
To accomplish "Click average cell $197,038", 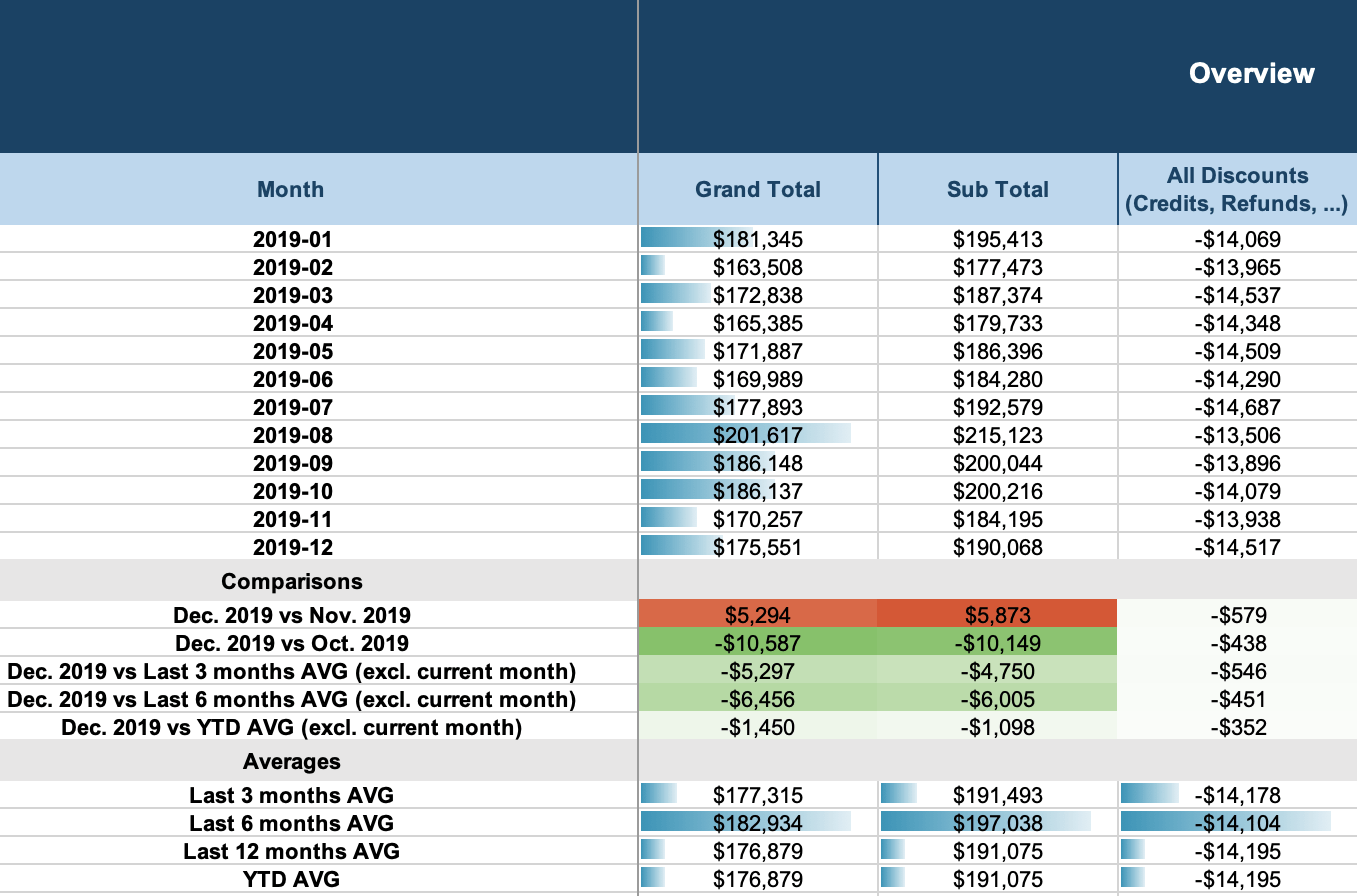I will click(x=998, y=823).
